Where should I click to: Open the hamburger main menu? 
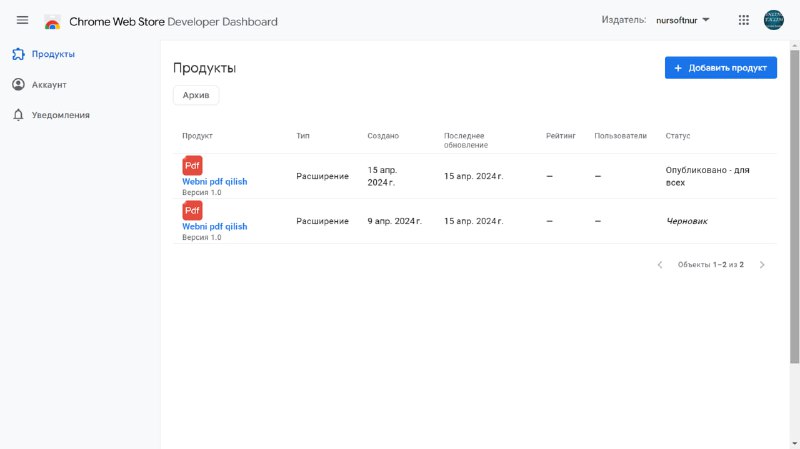[x=22, y=20]
